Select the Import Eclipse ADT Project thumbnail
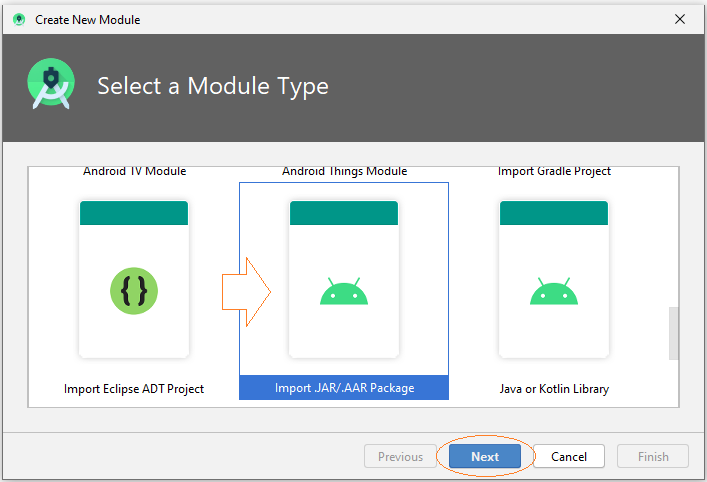707x482 pixels. point(134,280)
